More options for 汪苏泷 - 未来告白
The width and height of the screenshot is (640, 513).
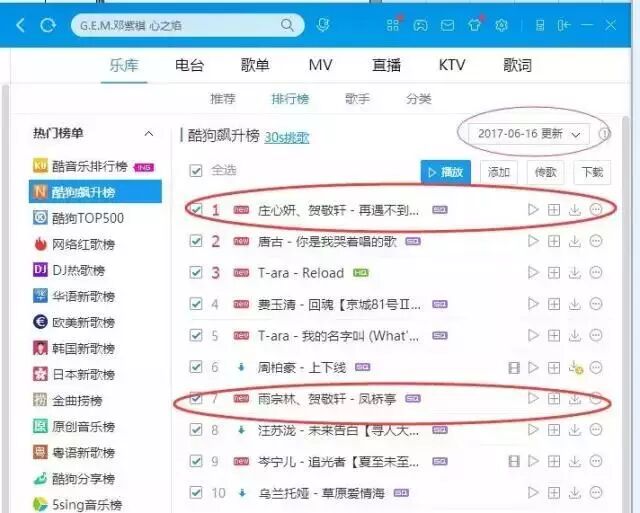[596, 430]
